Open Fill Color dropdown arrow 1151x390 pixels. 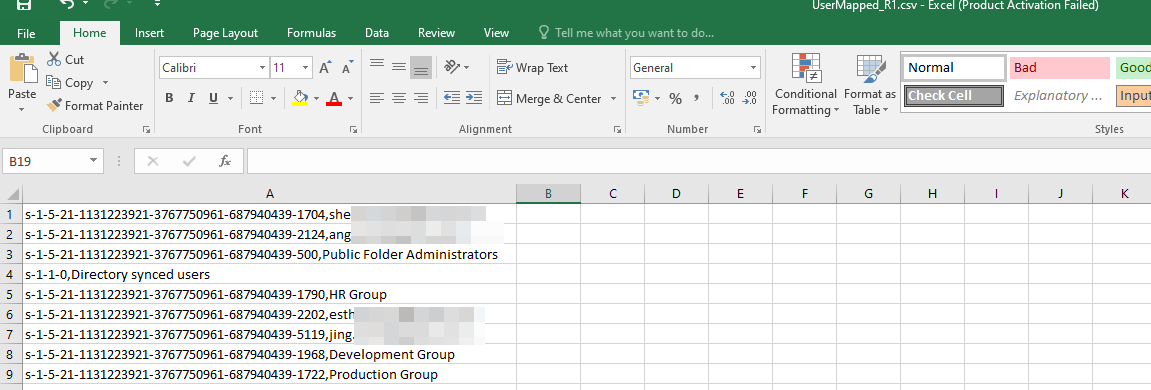(316, 98)
